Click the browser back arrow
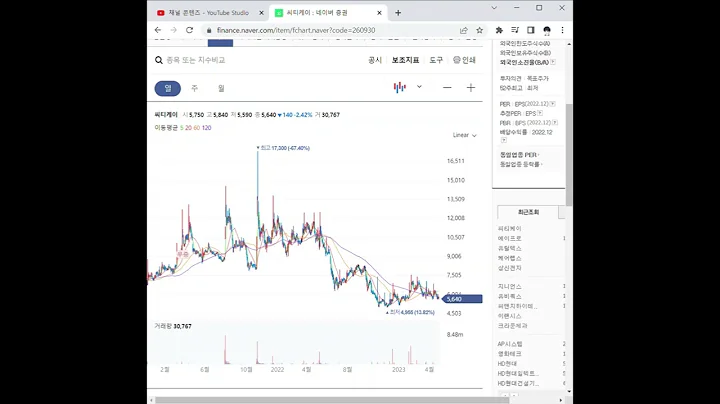This screenshot has width=720, height=404. pyautogui.click(x=158, y=30)
